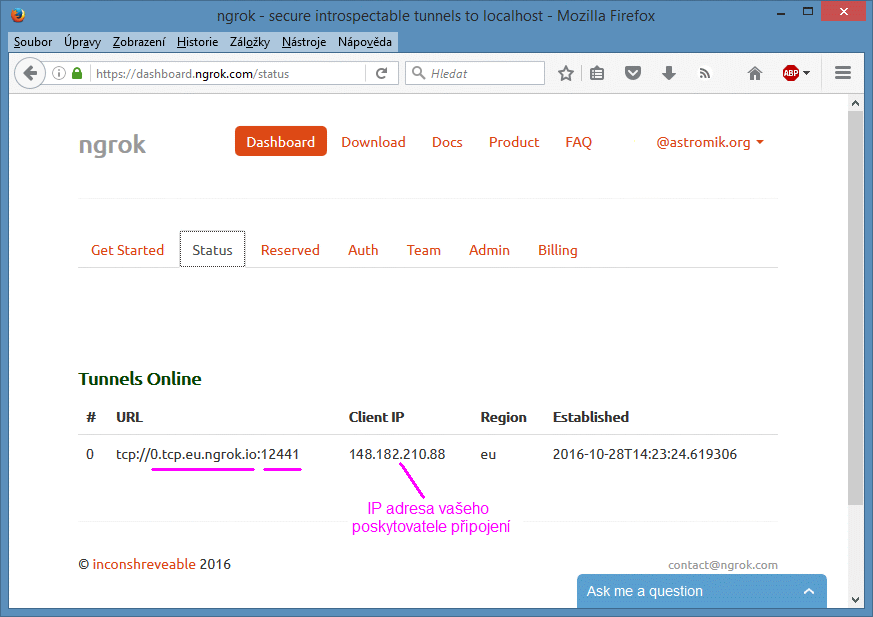Click the Established column header
The width and height of the screenshot is (873, 617).
(x=591, y=417)
